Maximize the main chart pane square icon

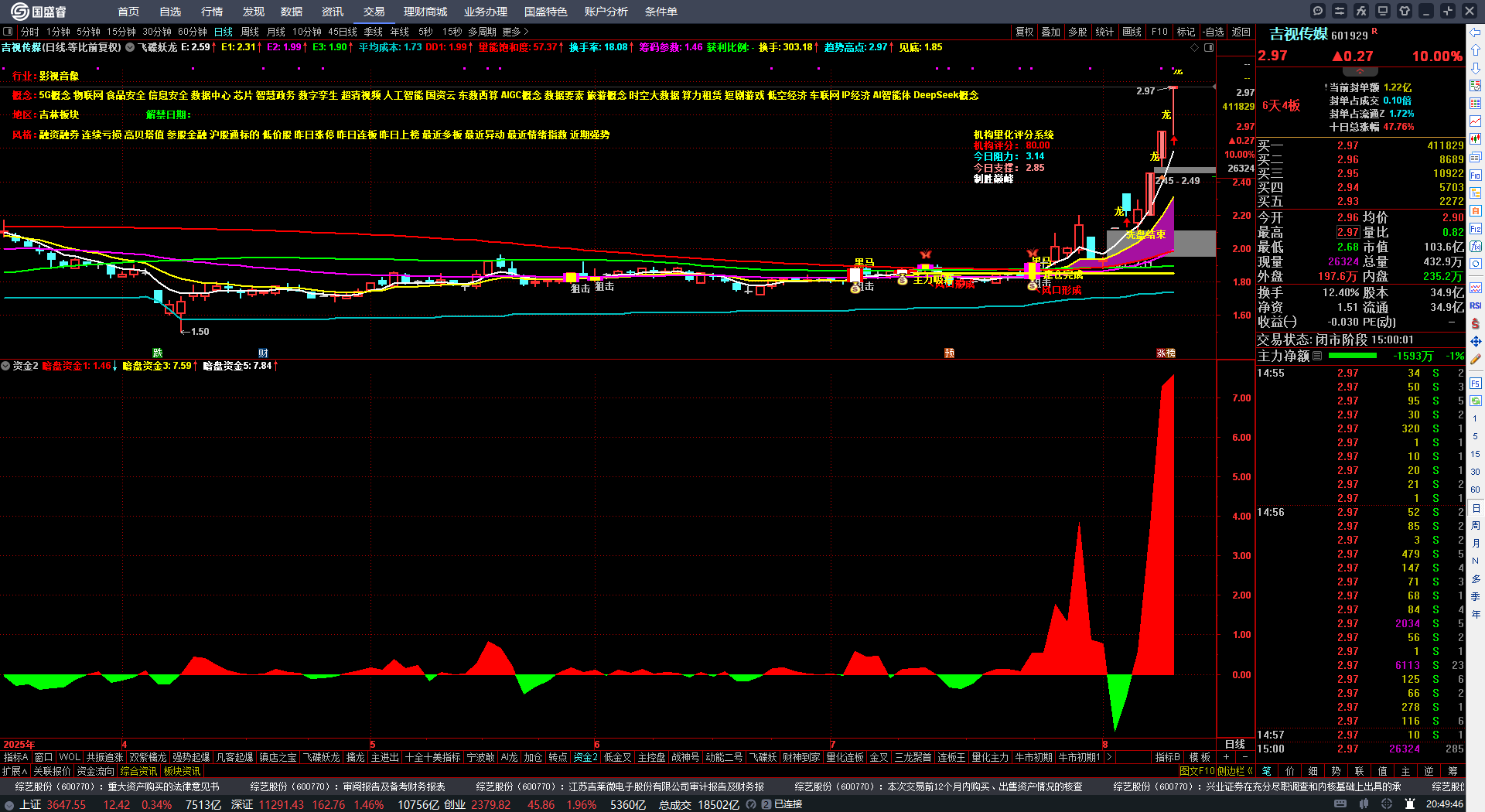pos(1208,47)
